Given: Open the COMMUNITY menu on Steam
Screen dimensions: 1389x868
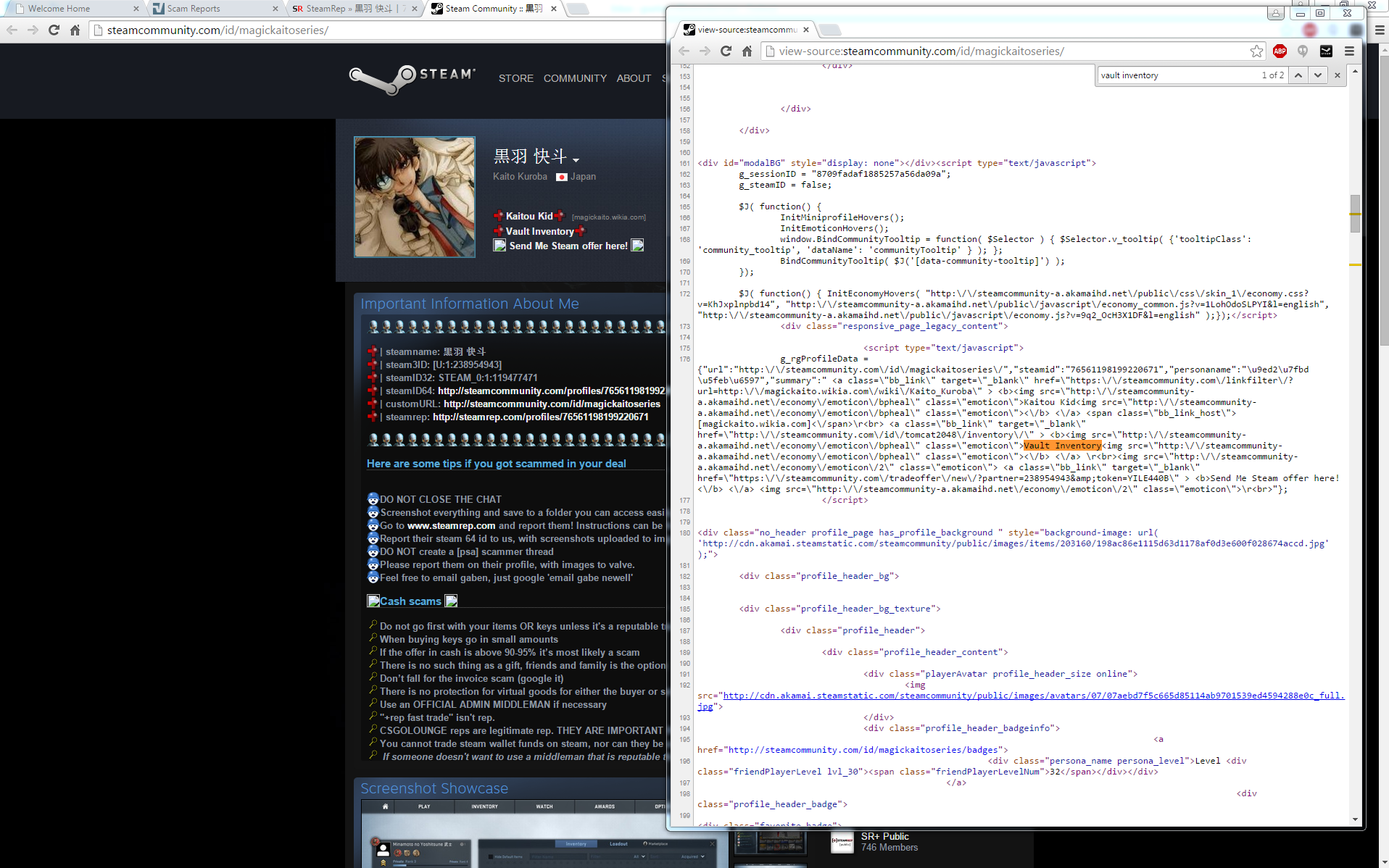Looking at the screenshot, I should point(575,78).
